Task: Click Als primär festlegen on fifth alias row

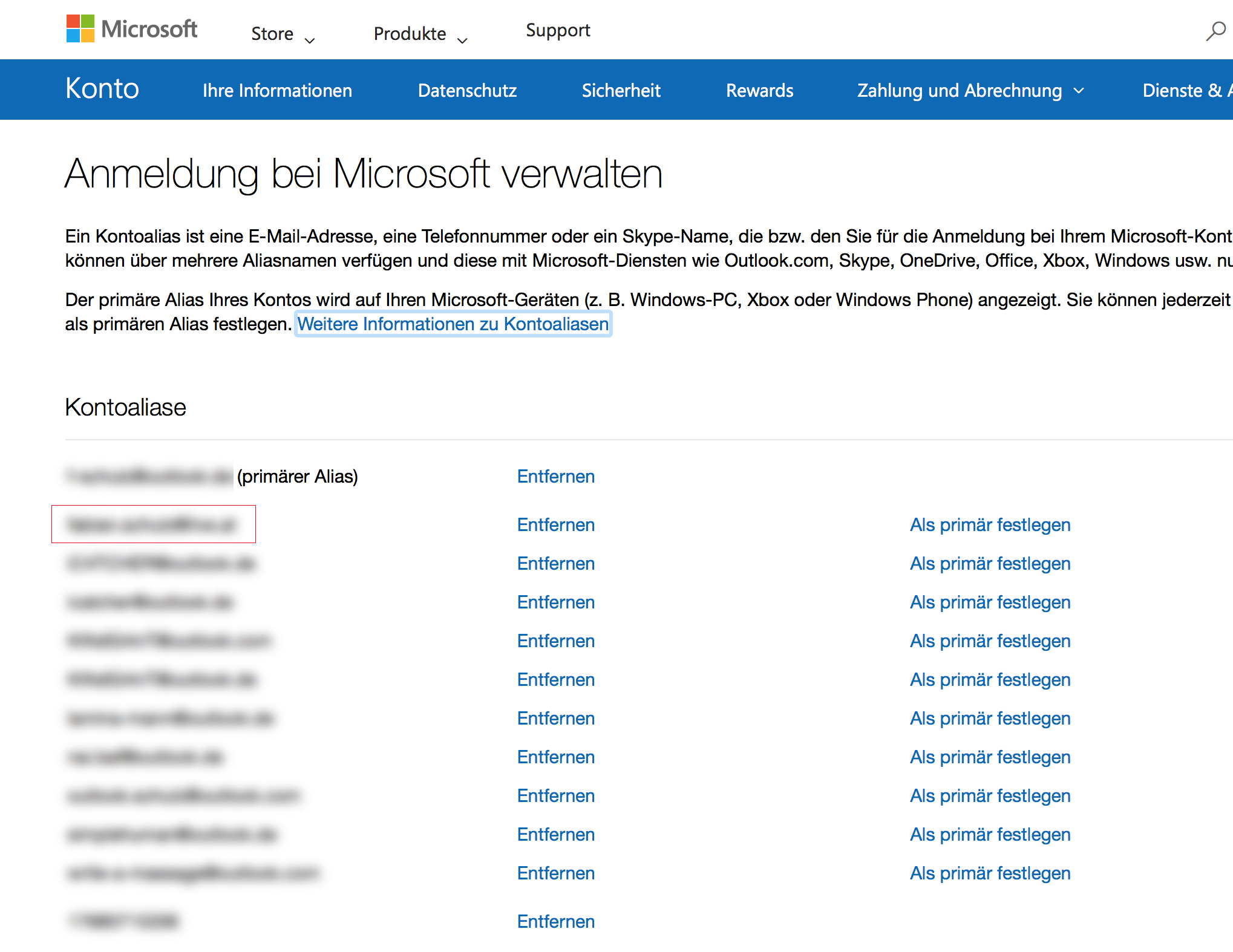Action: 990,641
